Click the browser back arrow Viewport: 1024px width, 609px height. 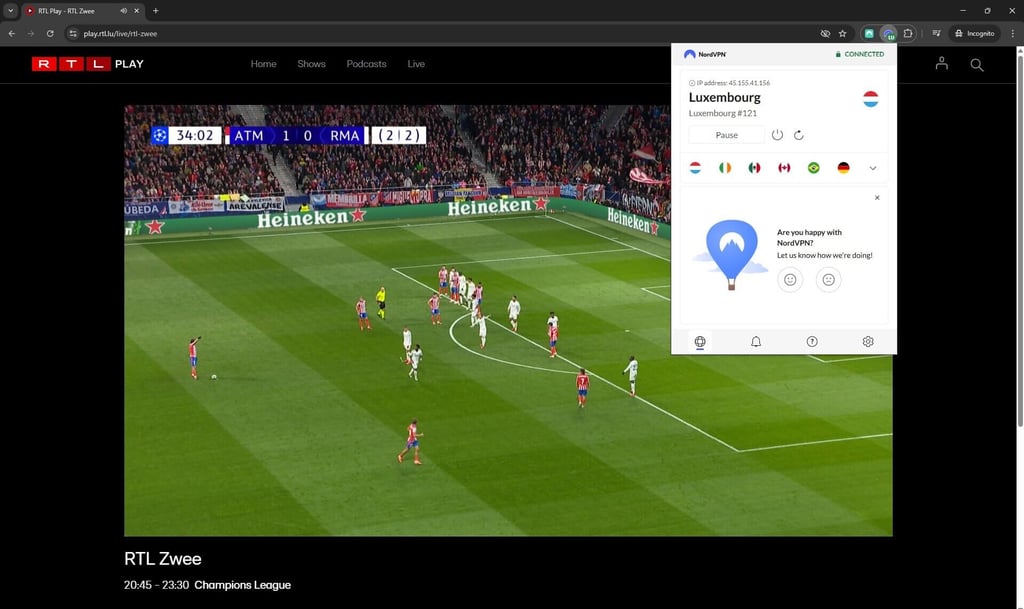(12, 33)
